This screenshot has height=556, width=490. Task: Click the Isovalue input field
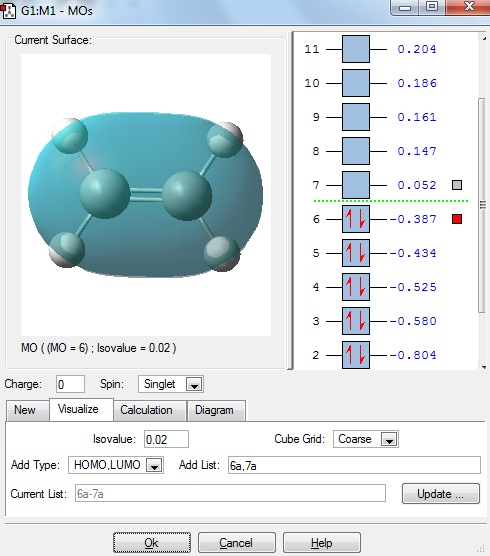click(x=166, y=439)
